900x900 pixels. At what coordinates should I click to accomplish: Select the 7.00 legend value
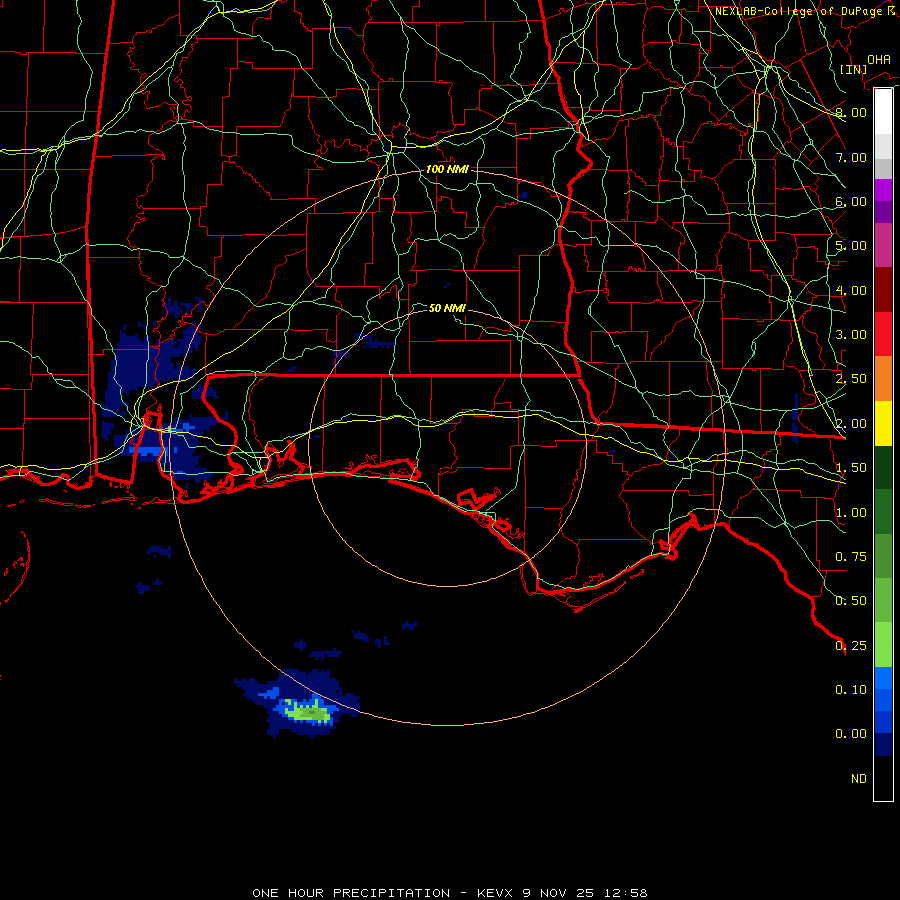[851, 157]
